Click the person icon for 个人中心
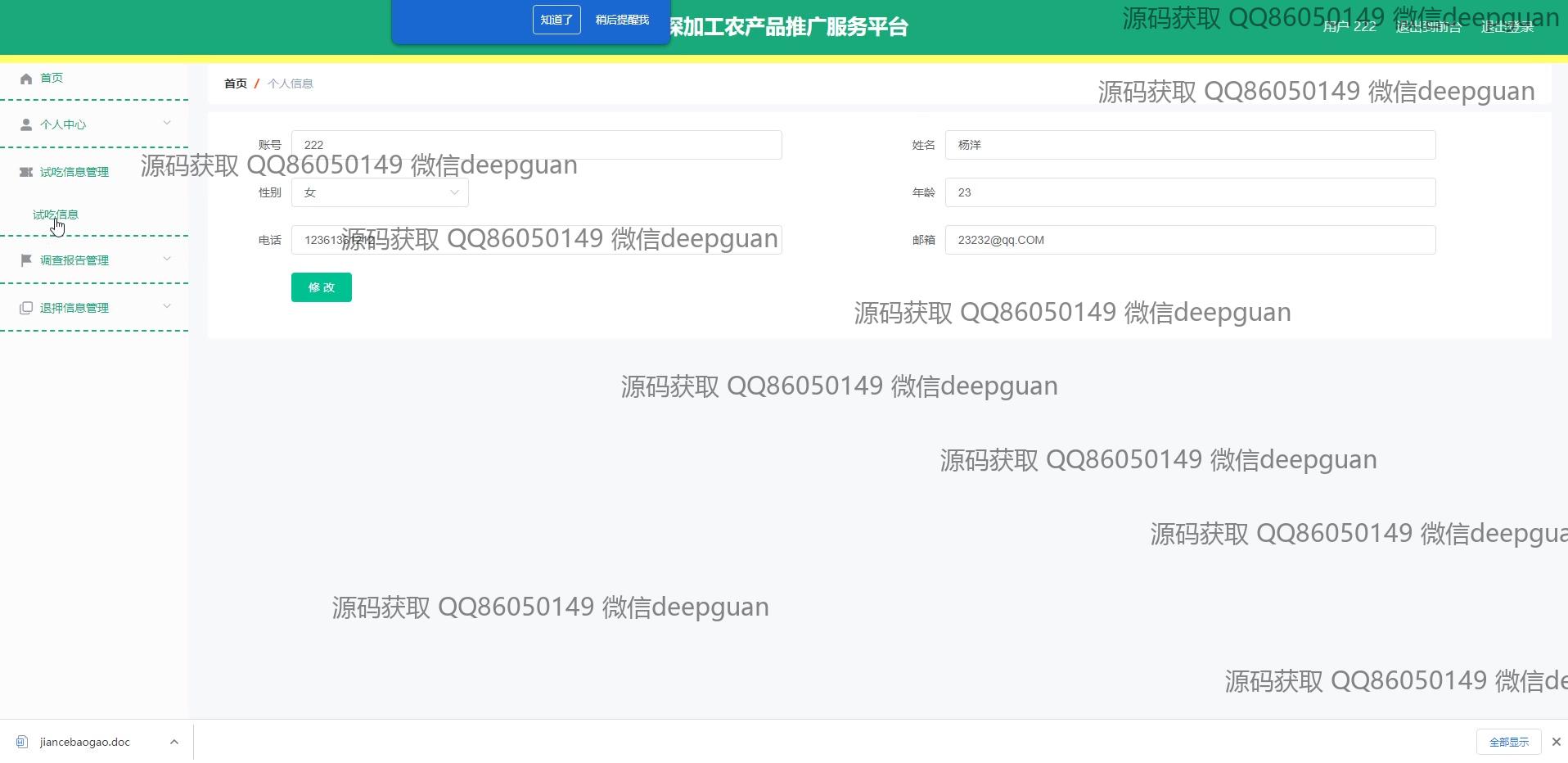Screen dimensions: 1568x763 (26, 124)
